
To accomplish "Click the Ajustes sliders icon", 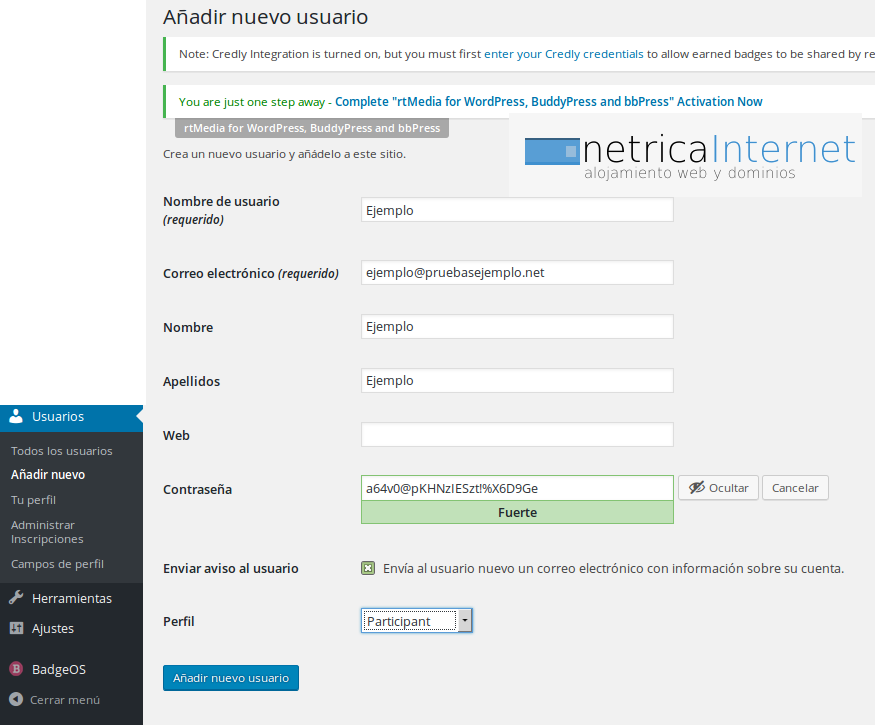I will point(16,628).
